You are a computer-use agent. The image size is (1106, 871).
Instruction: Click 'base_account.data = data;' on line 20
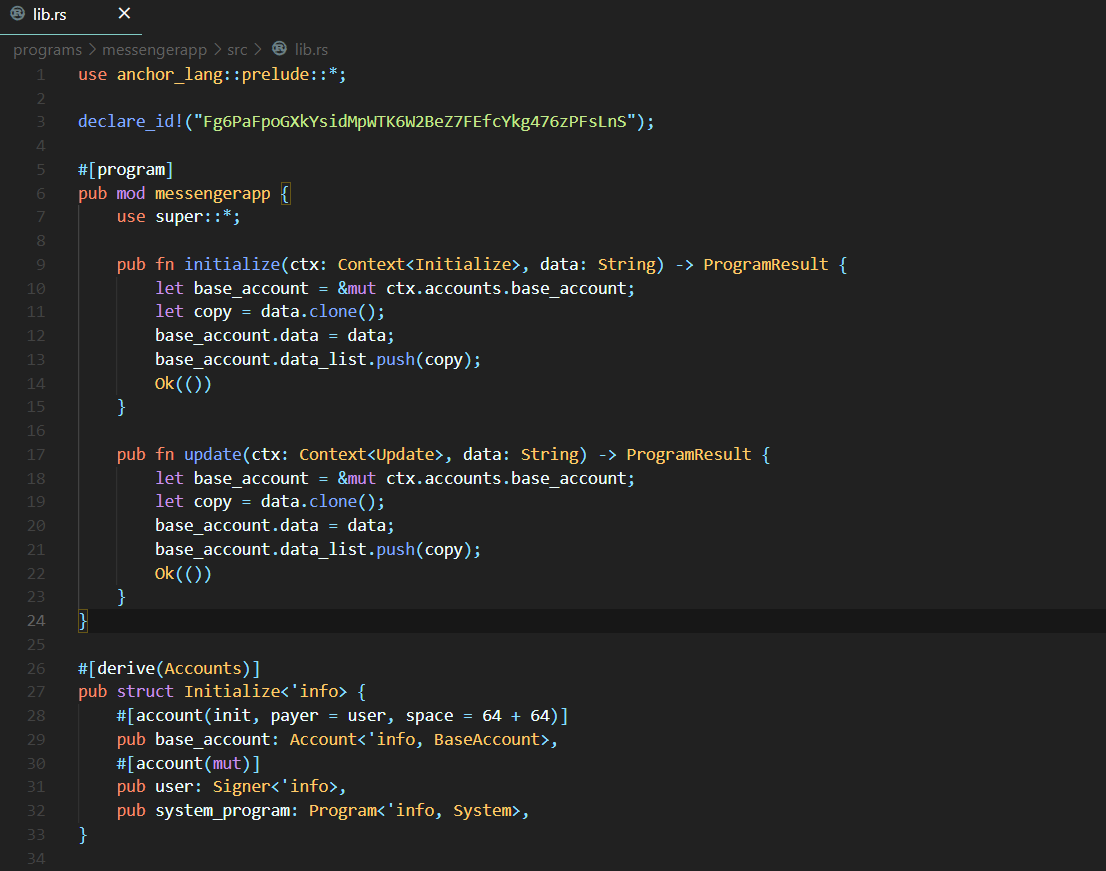[275, 525]
